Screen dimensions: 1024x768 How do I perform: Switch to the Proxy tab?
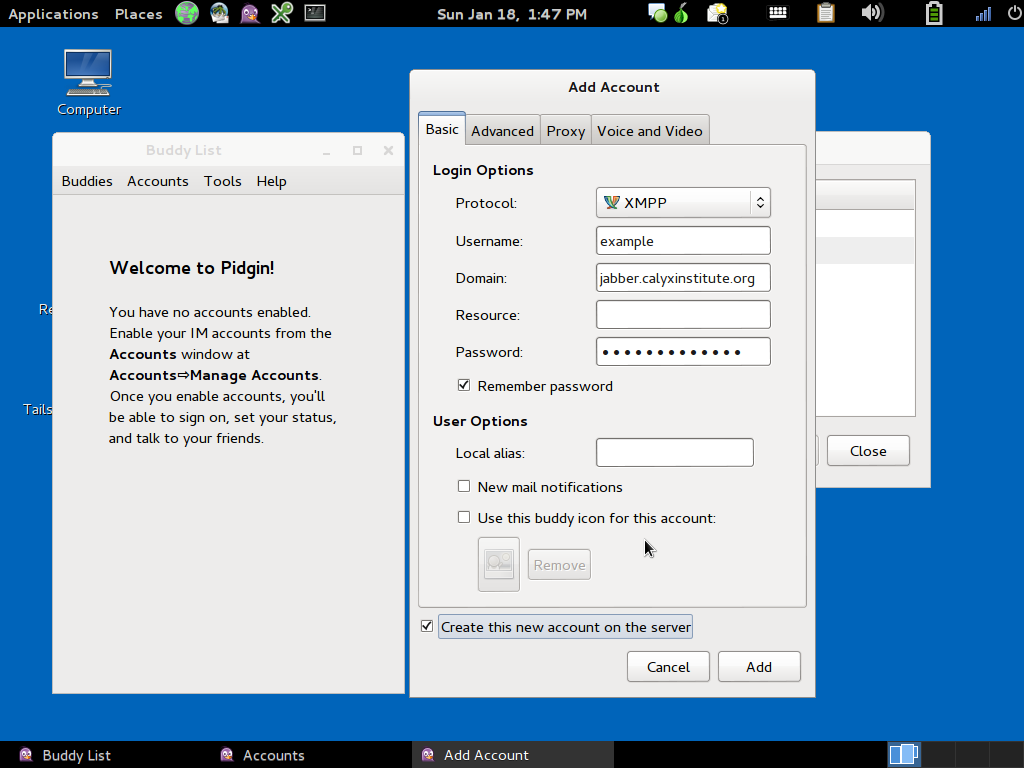click(566, 131)
